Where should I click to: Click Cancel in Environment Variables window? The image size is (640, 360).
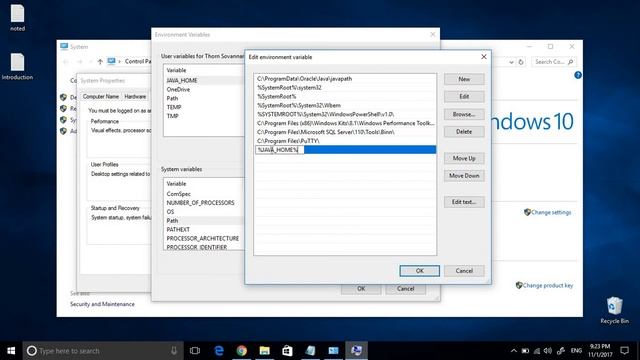[405, 289]
